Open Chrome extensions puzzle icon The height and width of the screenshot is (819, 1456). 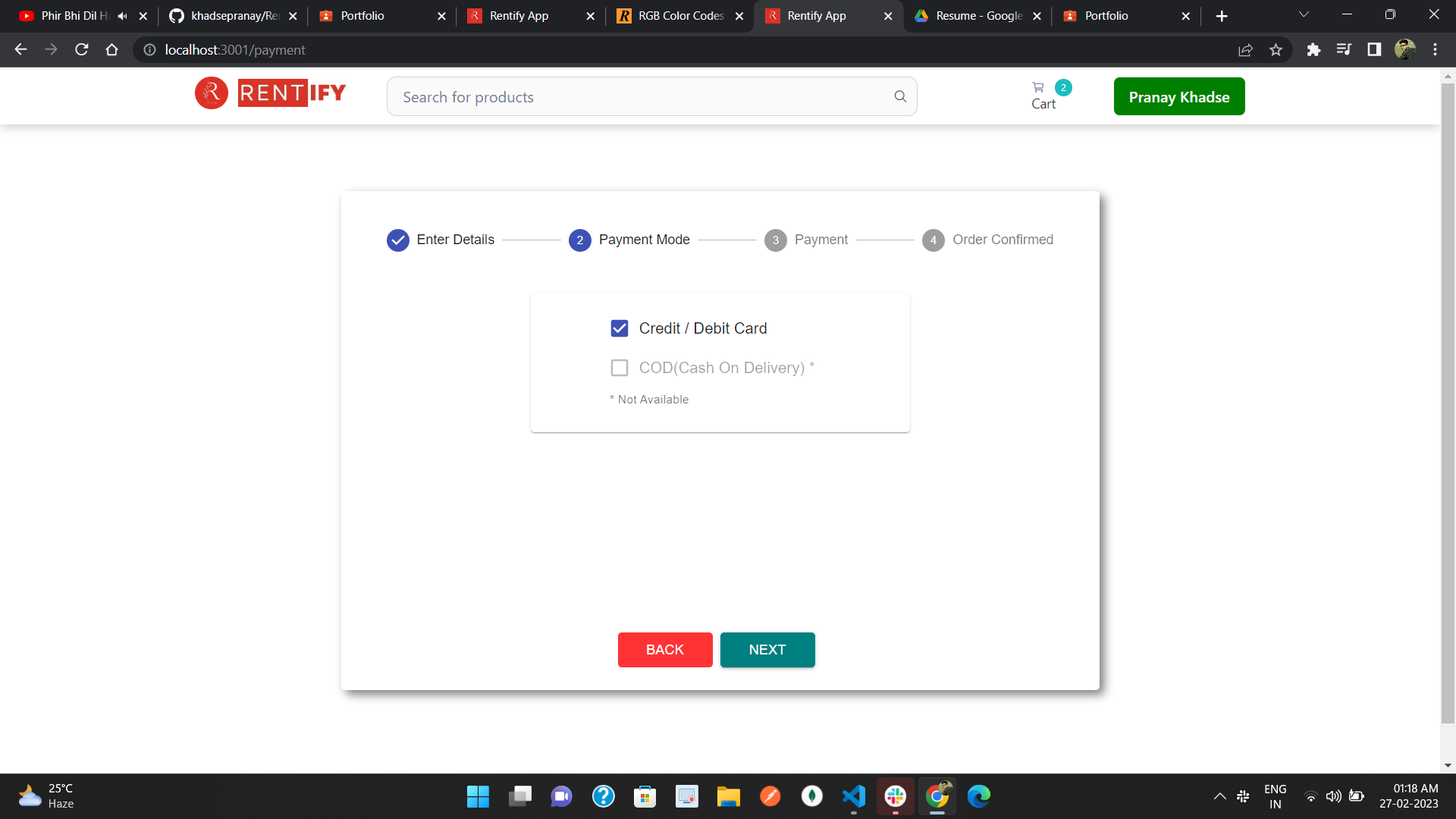1313,50
